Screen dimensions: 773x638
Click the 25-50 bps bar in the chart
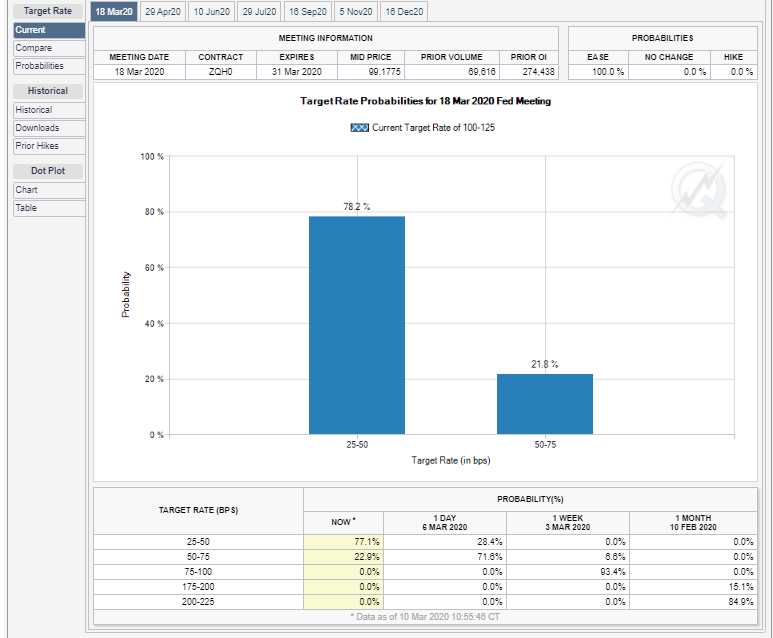tap(357, 325)
